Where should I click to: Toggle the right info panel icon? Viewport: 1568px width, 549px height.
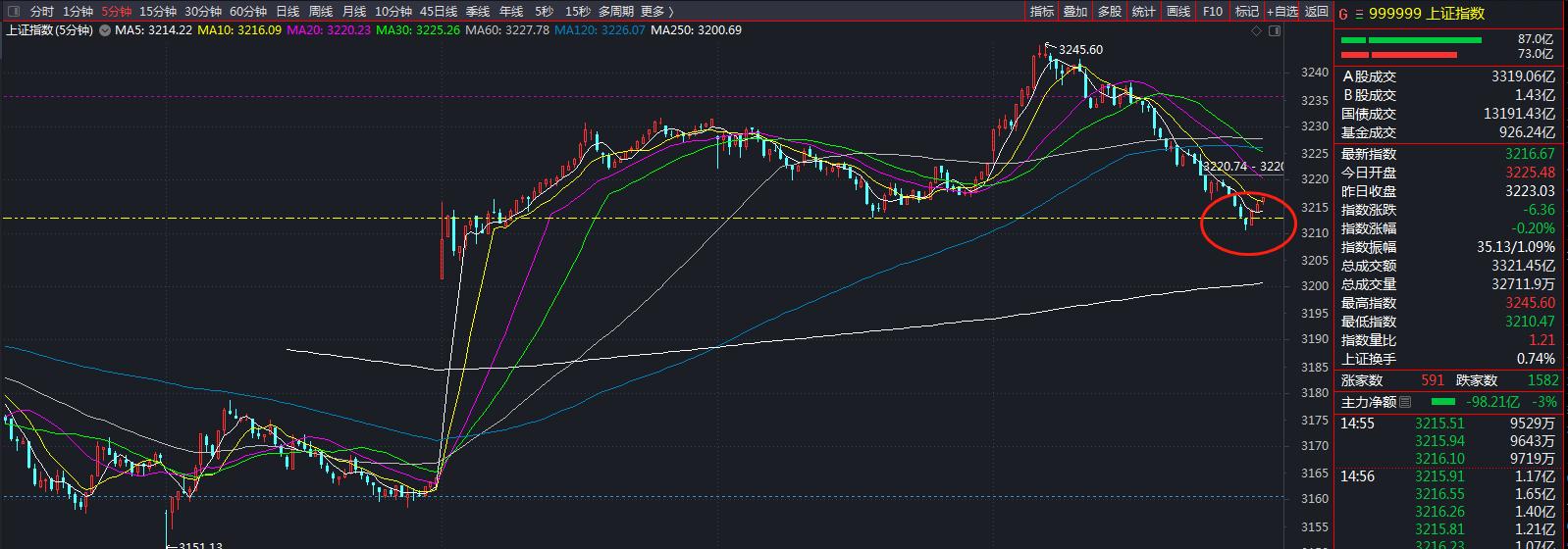(1274, 30)
